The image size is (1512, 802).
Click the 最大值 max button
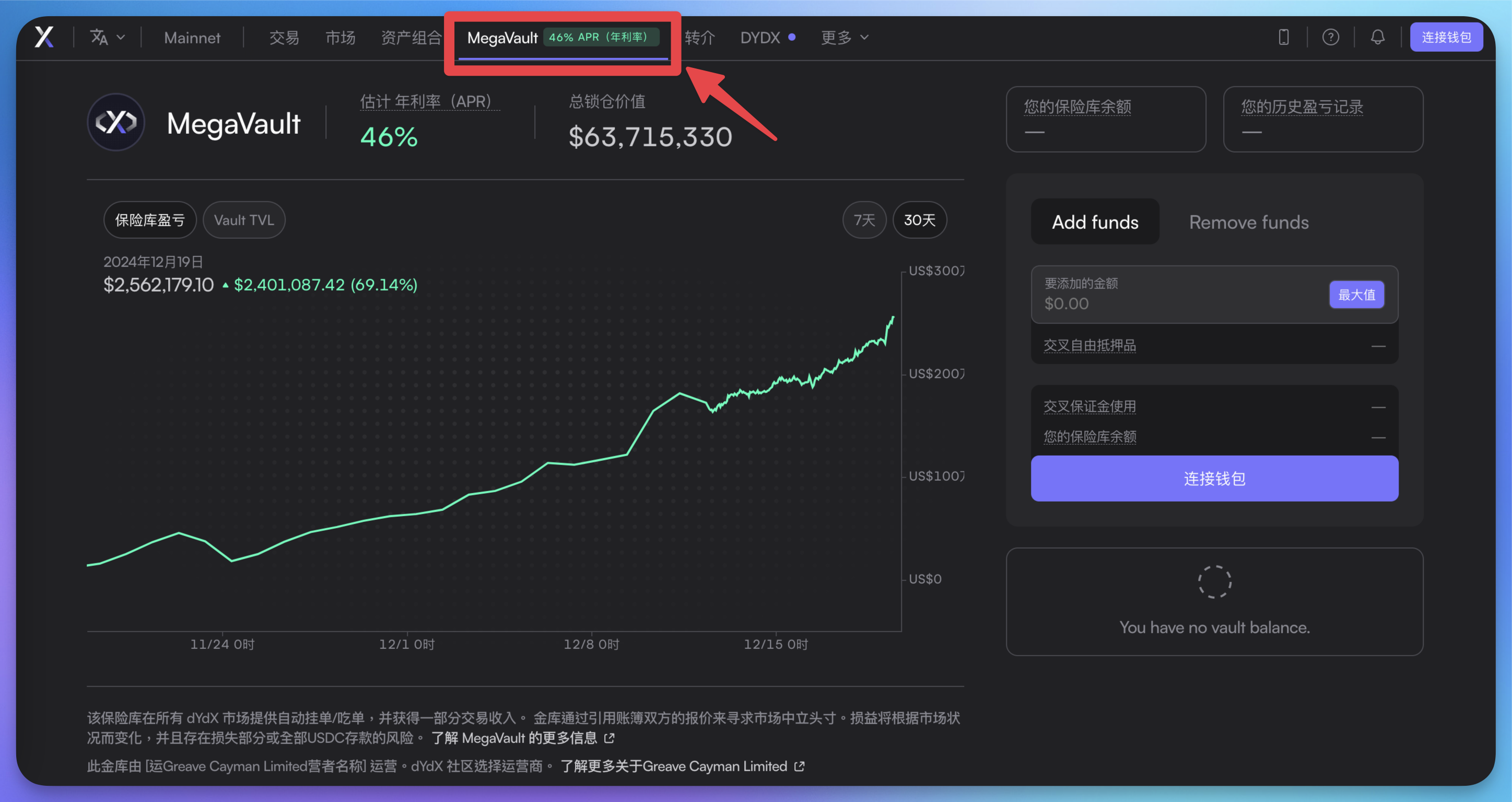click(1356, 294)
